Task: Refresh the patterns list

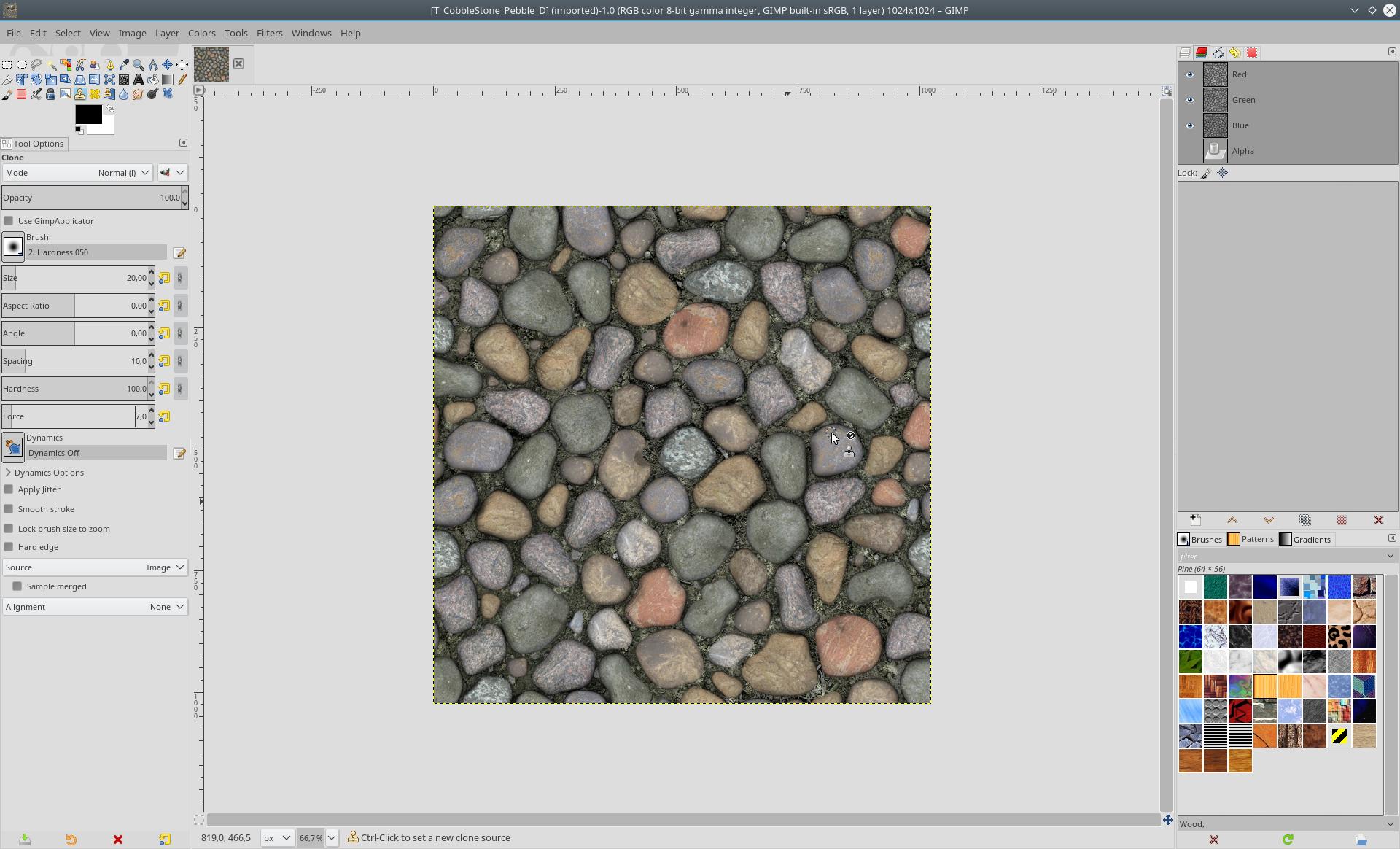Action: pos(1288,840)
